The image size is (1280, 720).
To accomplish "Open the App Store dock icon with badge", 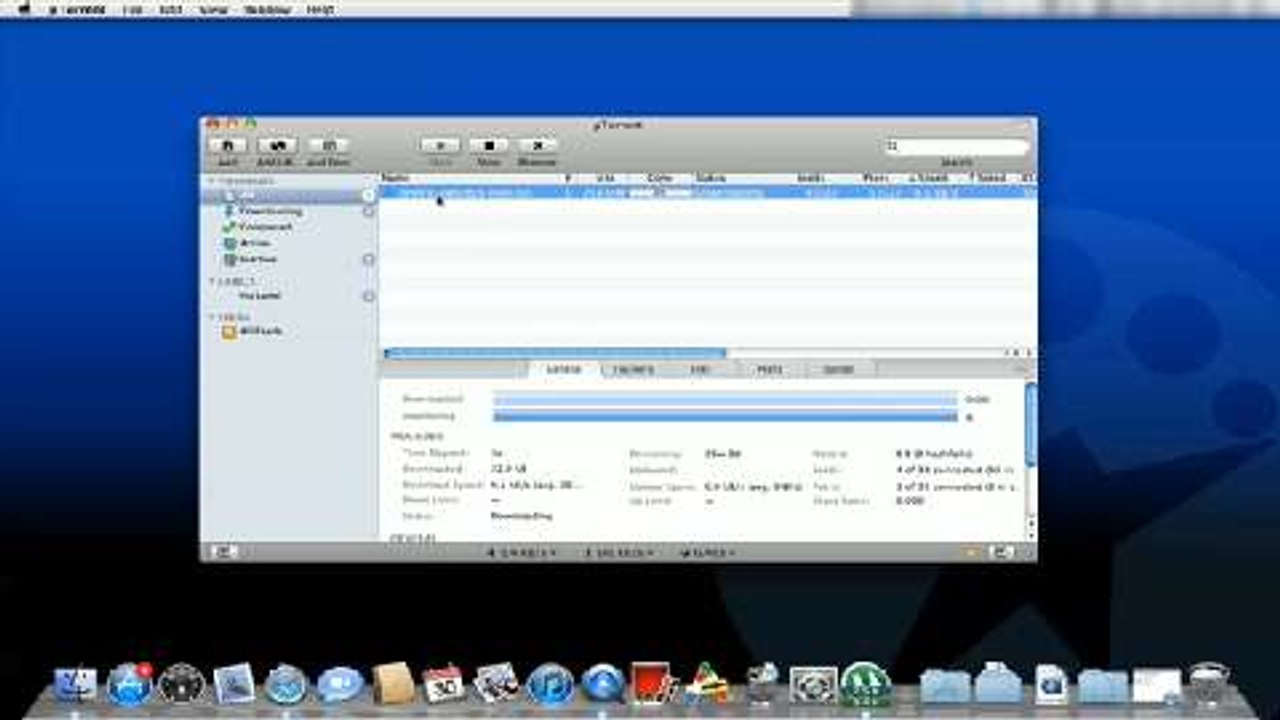I will click(x=129, y=684).
